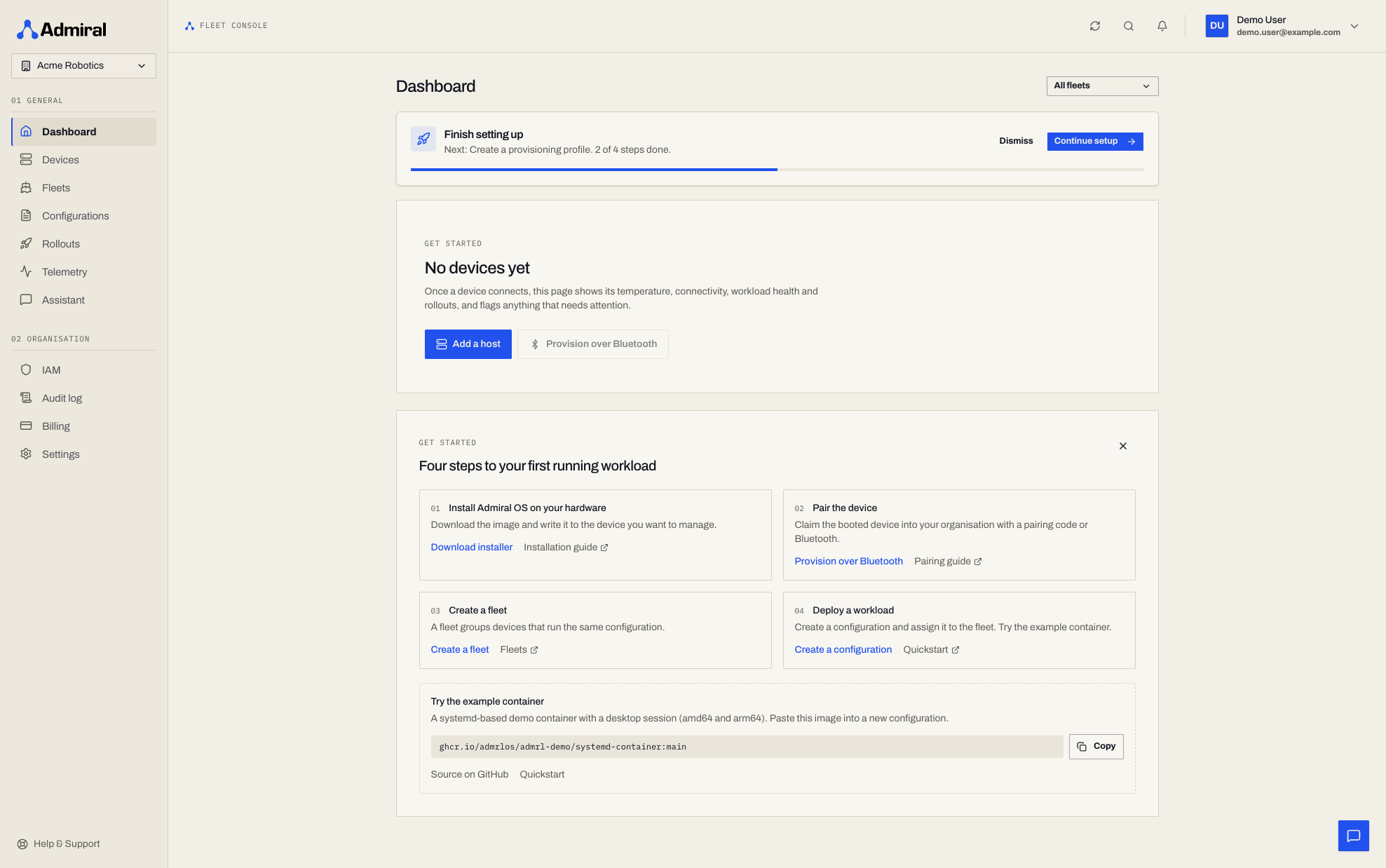
Task: Open the All fleets dropdown
Action: (x=1102, y=86)
